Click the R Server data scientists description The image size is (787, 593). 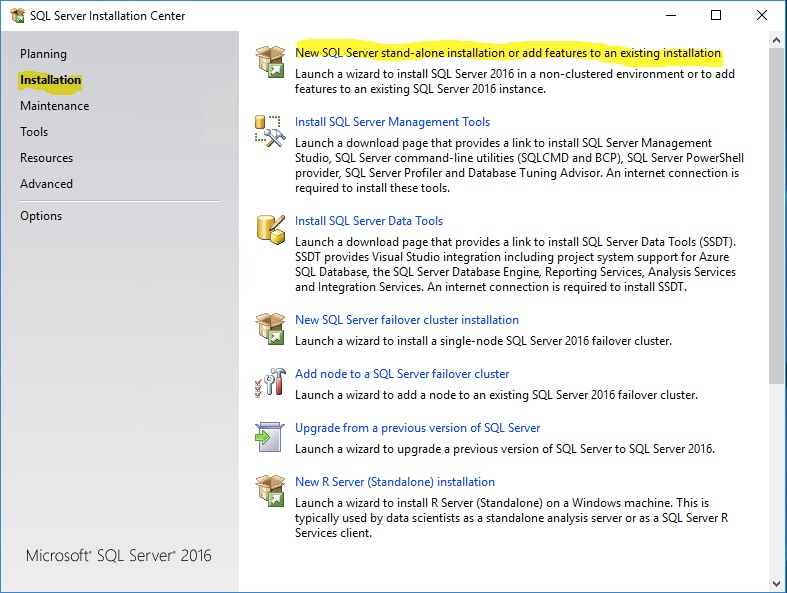click(511, 518)
